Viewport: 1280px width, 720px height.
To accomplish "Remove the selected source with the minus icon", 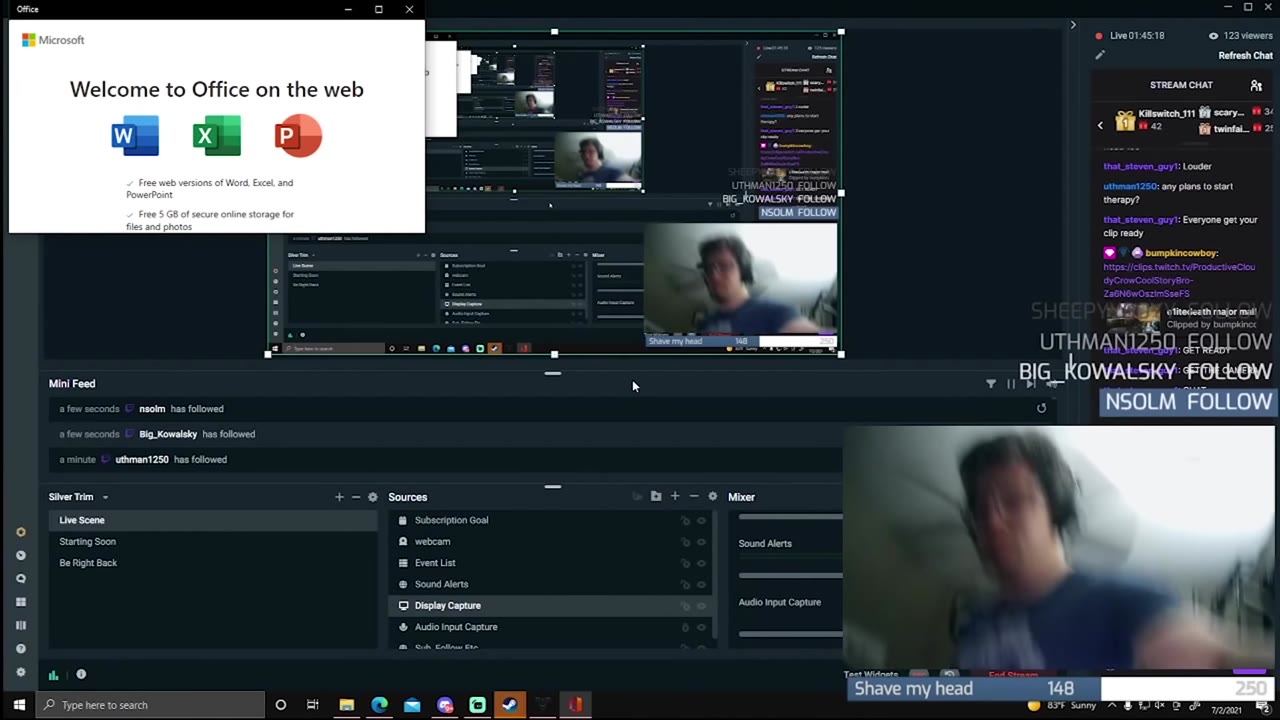I will pyautogui.click(x=694, y=497).
